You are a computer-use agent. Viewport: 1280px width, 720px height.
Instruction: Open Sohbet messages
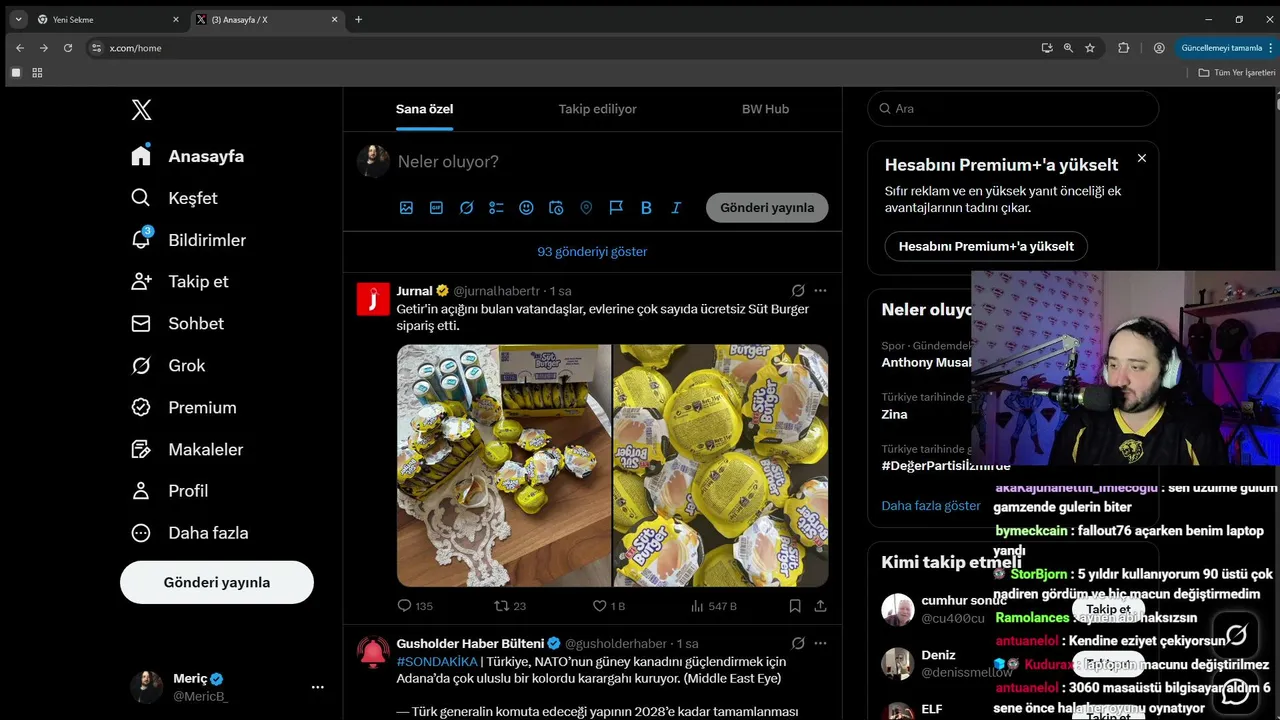pyautogui.click(x=178, y=324)
